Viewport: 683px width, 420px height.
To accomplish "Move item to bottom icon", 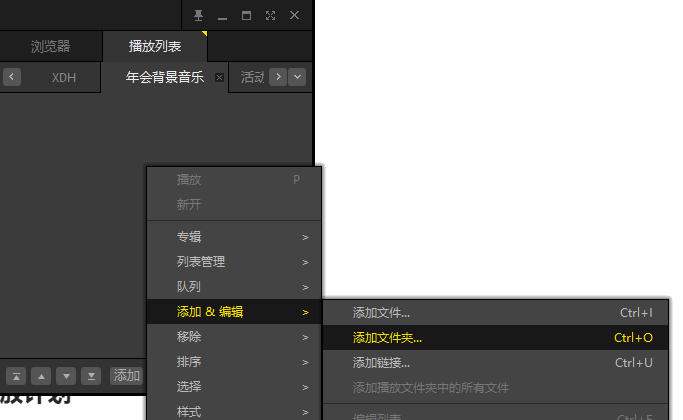I will pos(91,376).
